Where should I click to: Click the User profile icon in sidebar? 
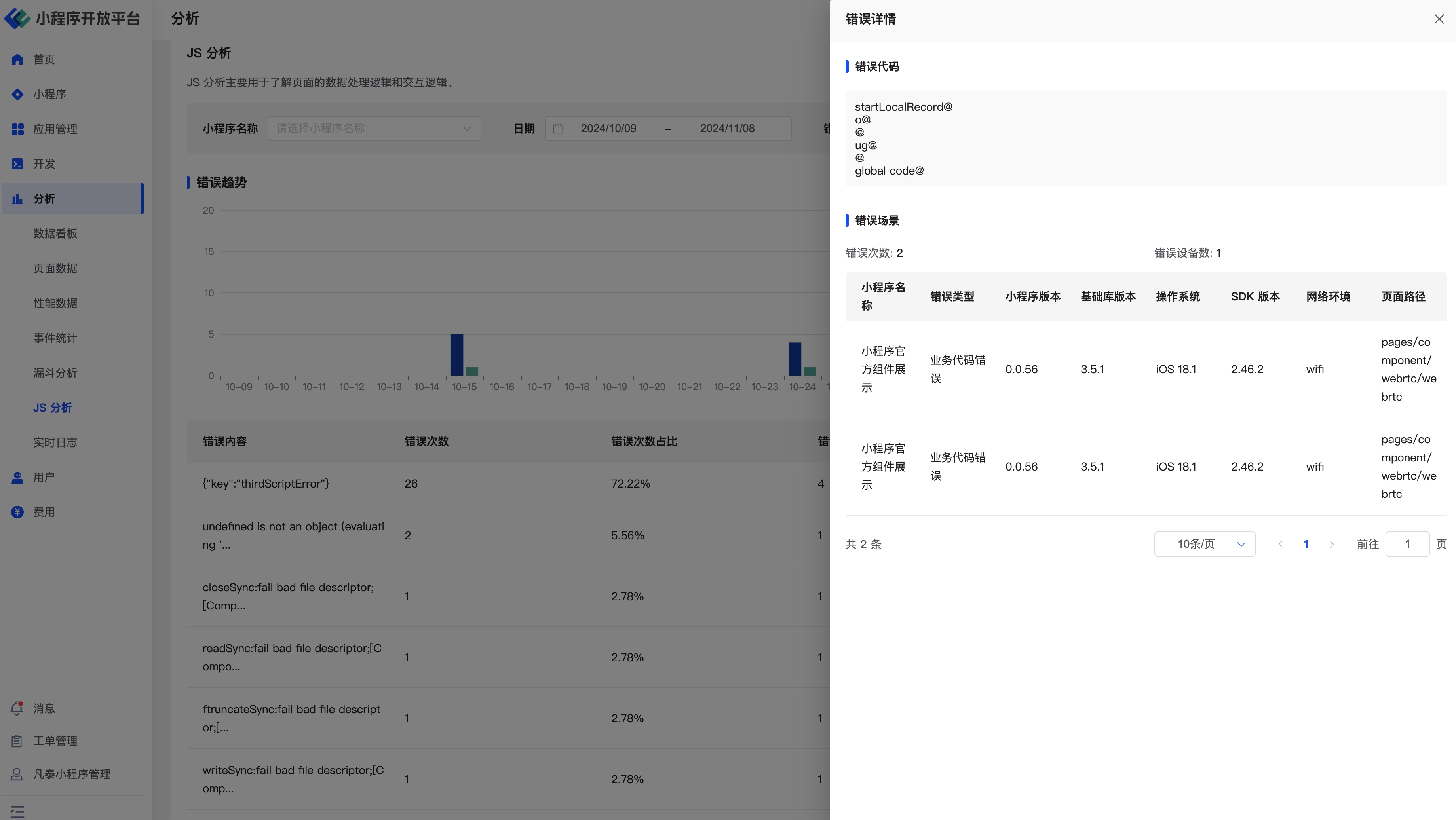[x=17, y=478]
